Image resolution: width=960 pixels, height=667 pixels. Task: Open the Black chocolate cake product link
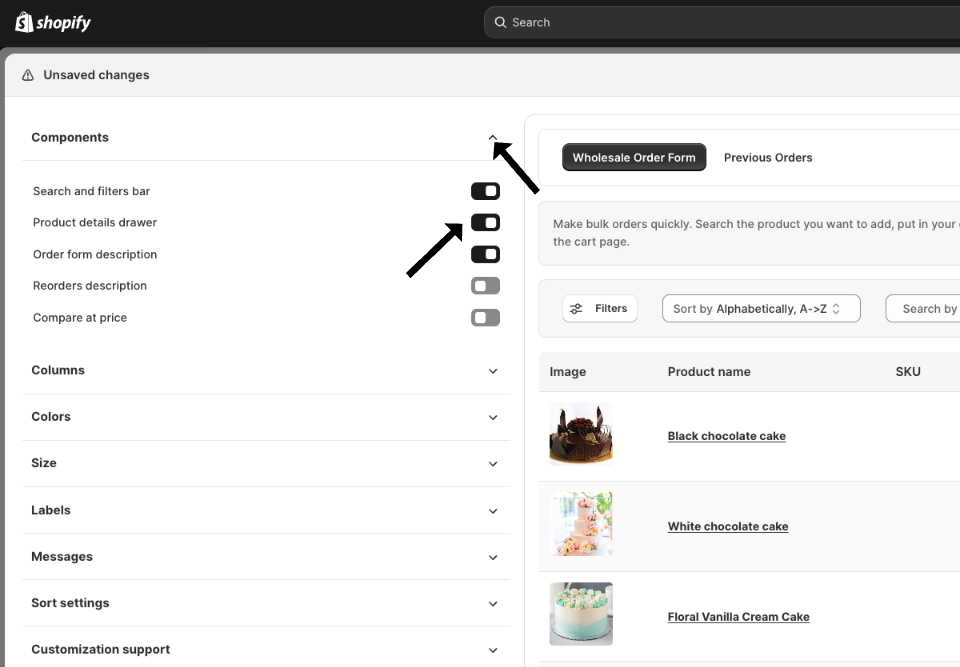point(726,436)
